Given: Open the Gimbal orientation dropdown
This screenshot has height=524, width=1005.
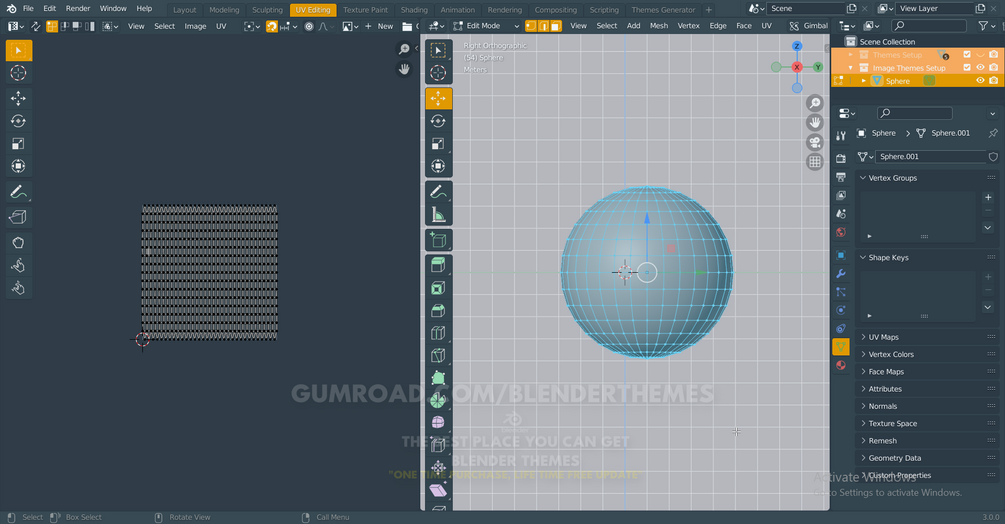Looking at the screenshot, I should point(808,26).
